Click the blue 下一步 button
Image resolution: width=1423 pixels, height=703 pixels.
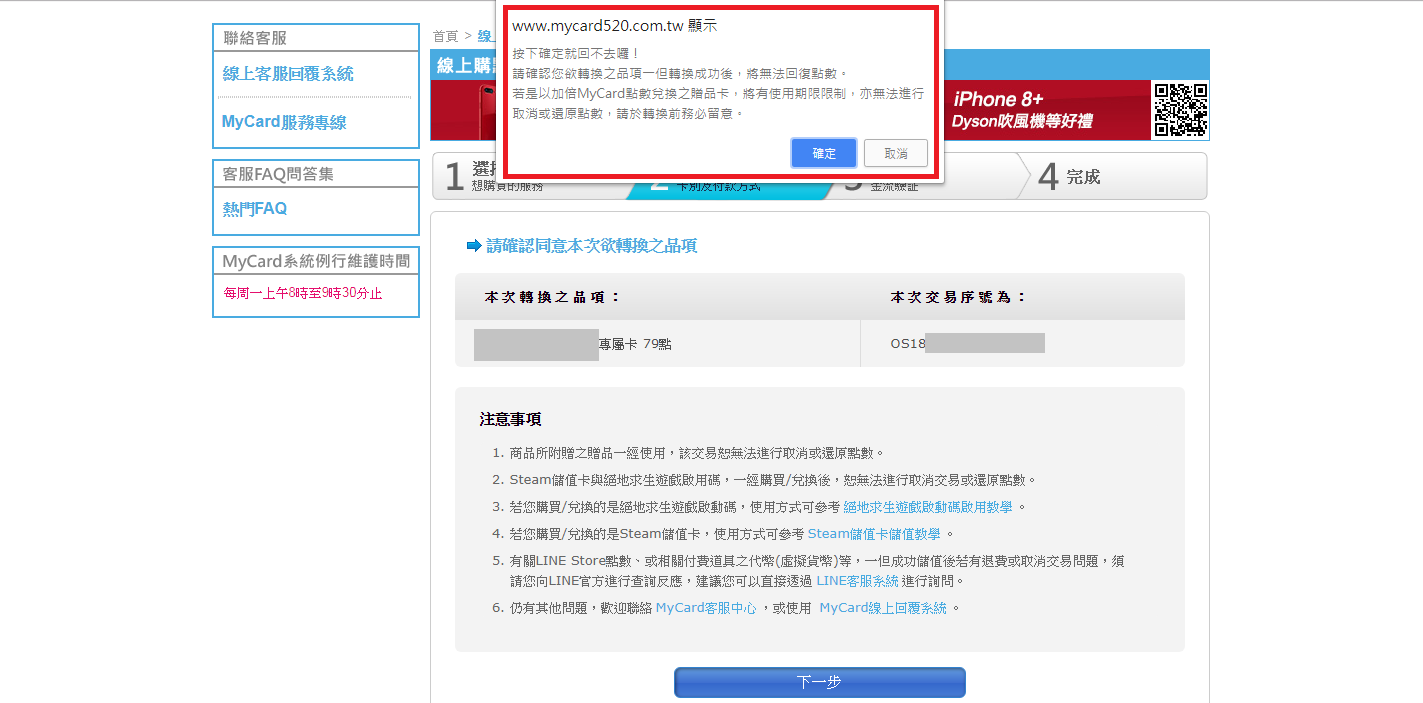[819, 682]
